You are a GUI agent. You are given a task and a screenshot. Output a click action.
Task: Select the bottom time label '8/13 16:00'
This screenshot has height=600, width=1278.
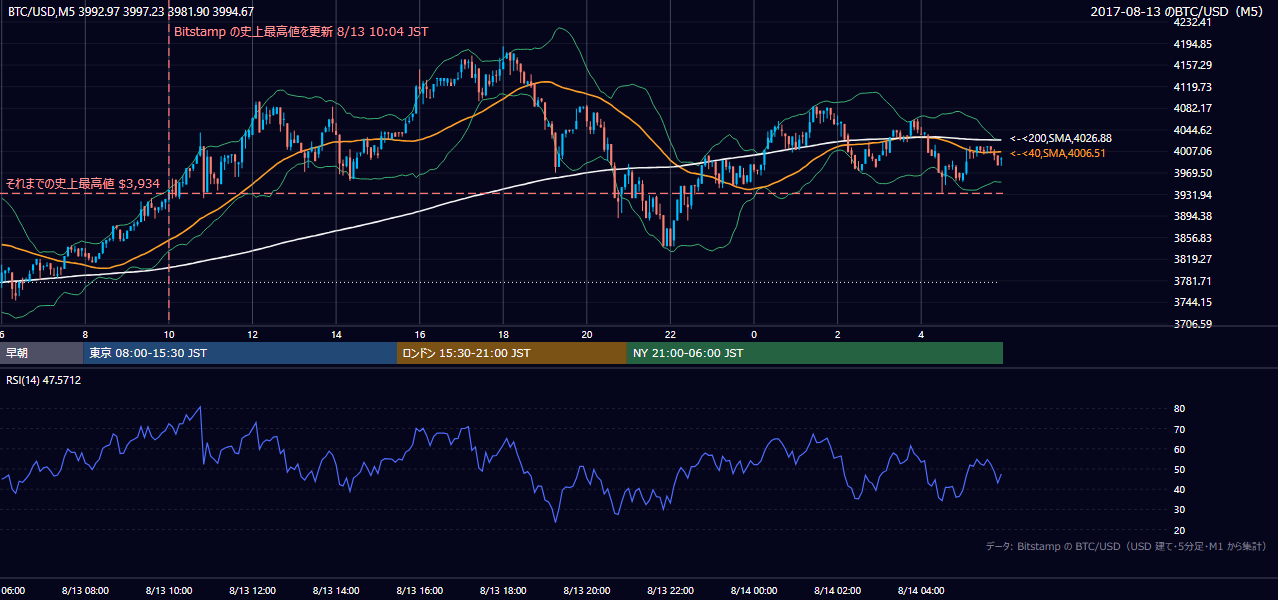(419, 591)
